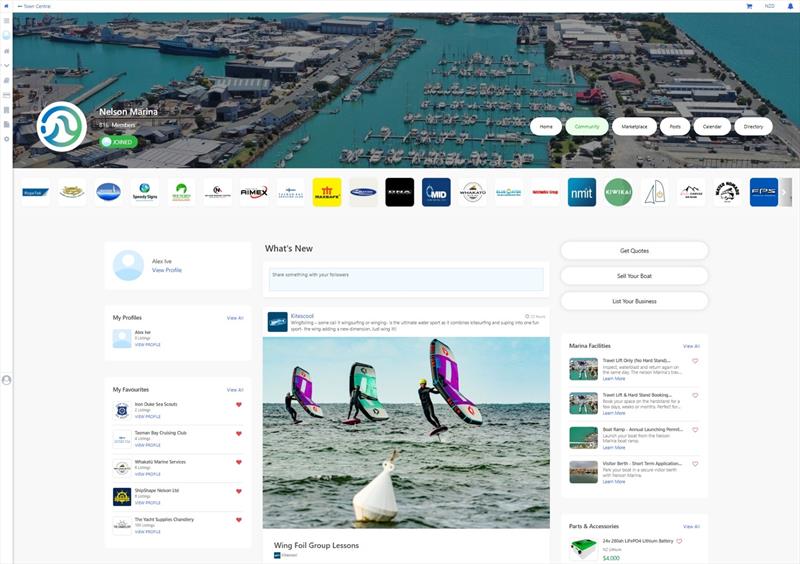Open the Marketplace tab
800x564 pixels.
point(634,127)
